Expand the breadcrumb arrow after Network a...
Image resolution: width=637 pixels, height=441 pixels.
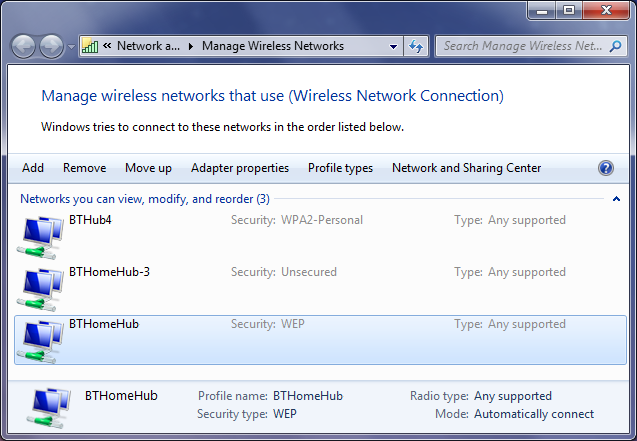tap(191, 46)
